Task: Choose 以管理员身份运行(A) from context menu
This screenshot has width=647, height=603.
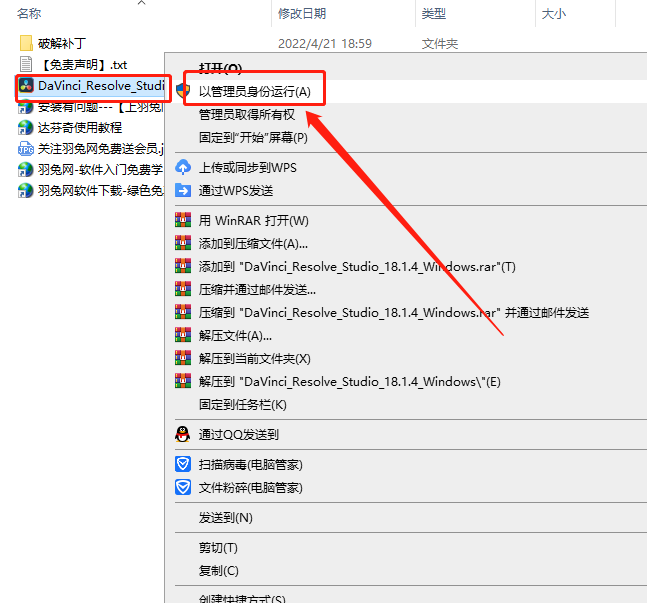Action: [x=254, y=91]
